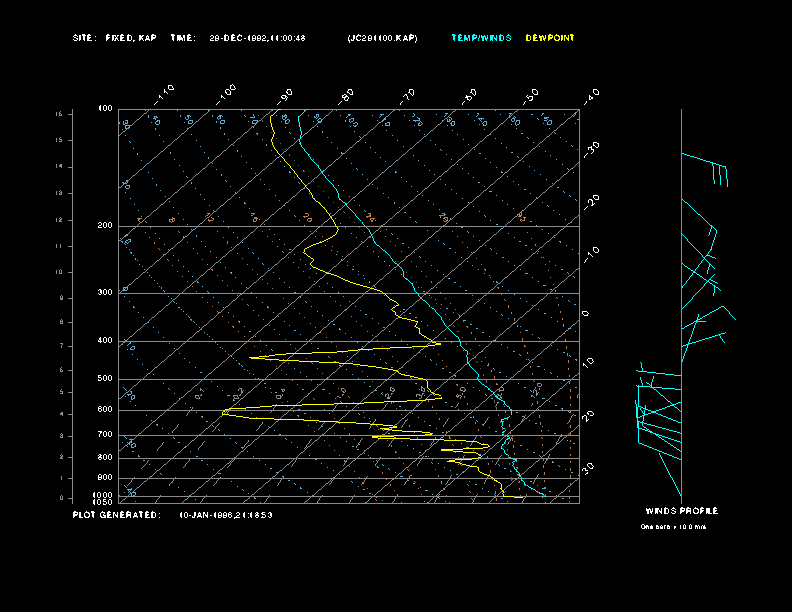Click the '600' pressure level label
Viewport: 792px width, 612px height.
click(x=105, y=410)
